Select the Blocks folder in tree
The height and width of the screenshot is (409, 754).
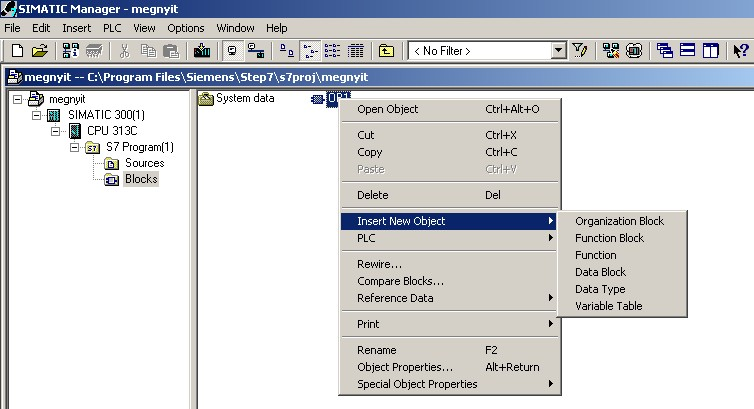tap(141, 179)
